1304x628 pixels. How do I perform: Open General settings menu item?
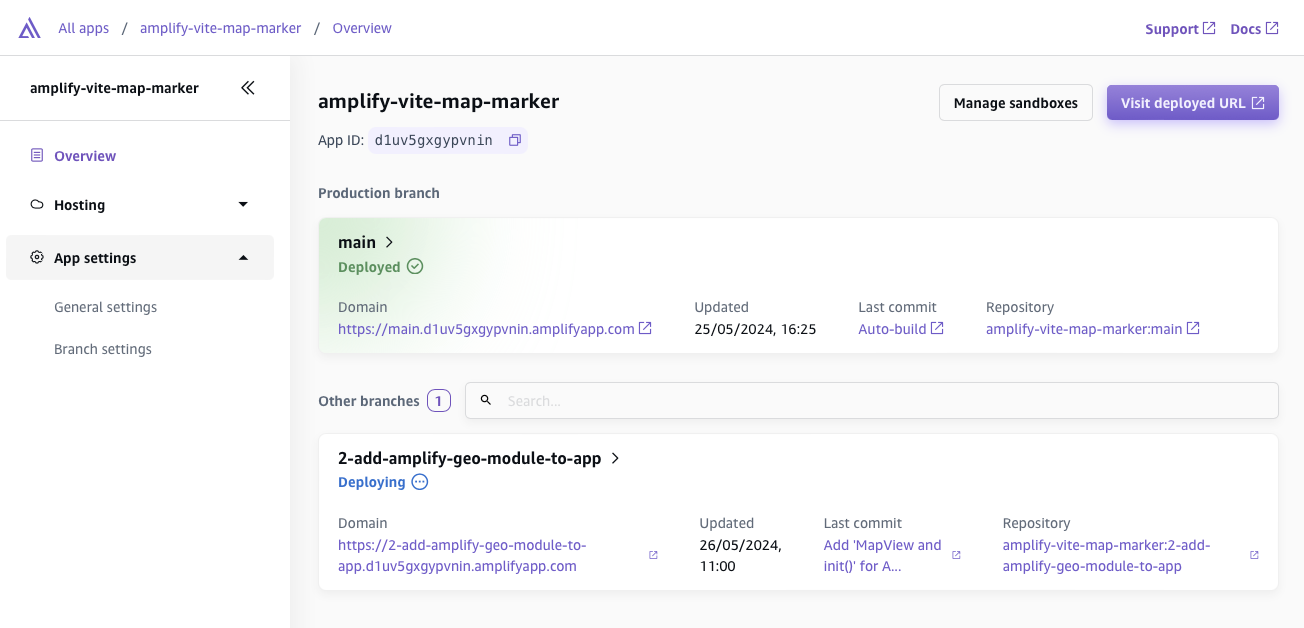pyautogui.click(x=105, y=307)
